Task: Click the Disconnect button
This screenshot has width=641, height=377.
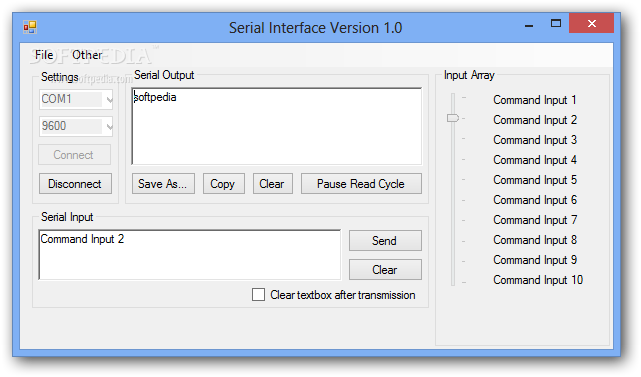Action: (75, 184)
